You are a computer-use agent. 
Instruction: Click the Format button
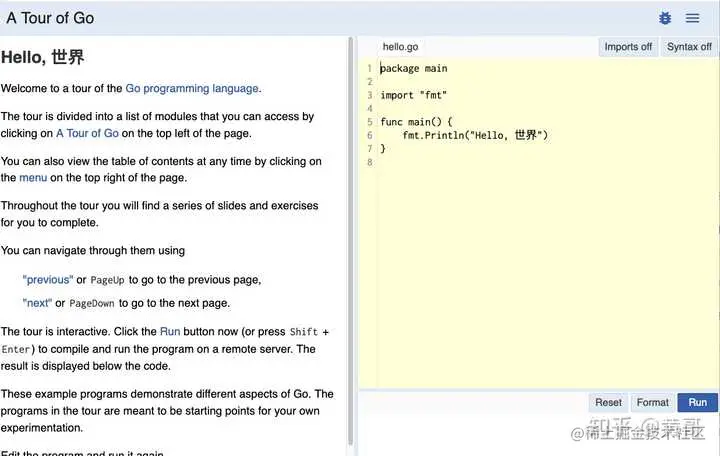pyautogui.click(x=652, y=402)
